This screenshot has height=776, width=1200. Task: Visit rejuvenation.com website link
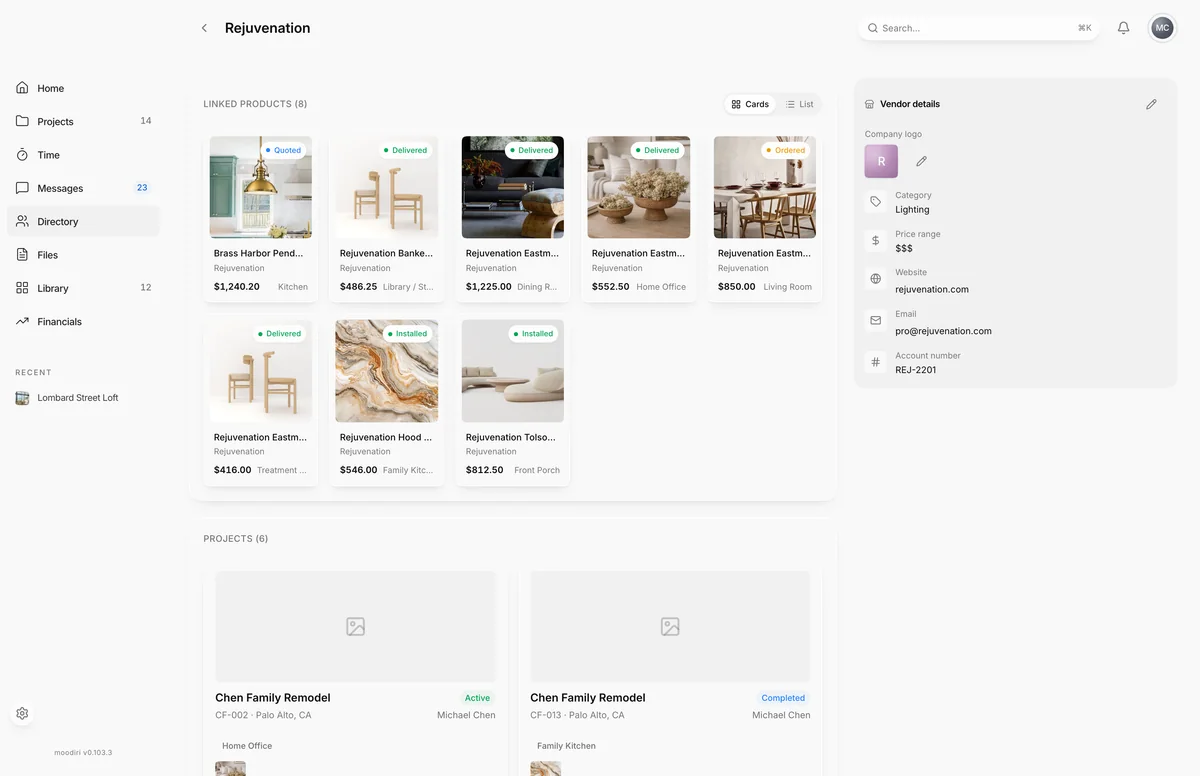click(931, 289)
